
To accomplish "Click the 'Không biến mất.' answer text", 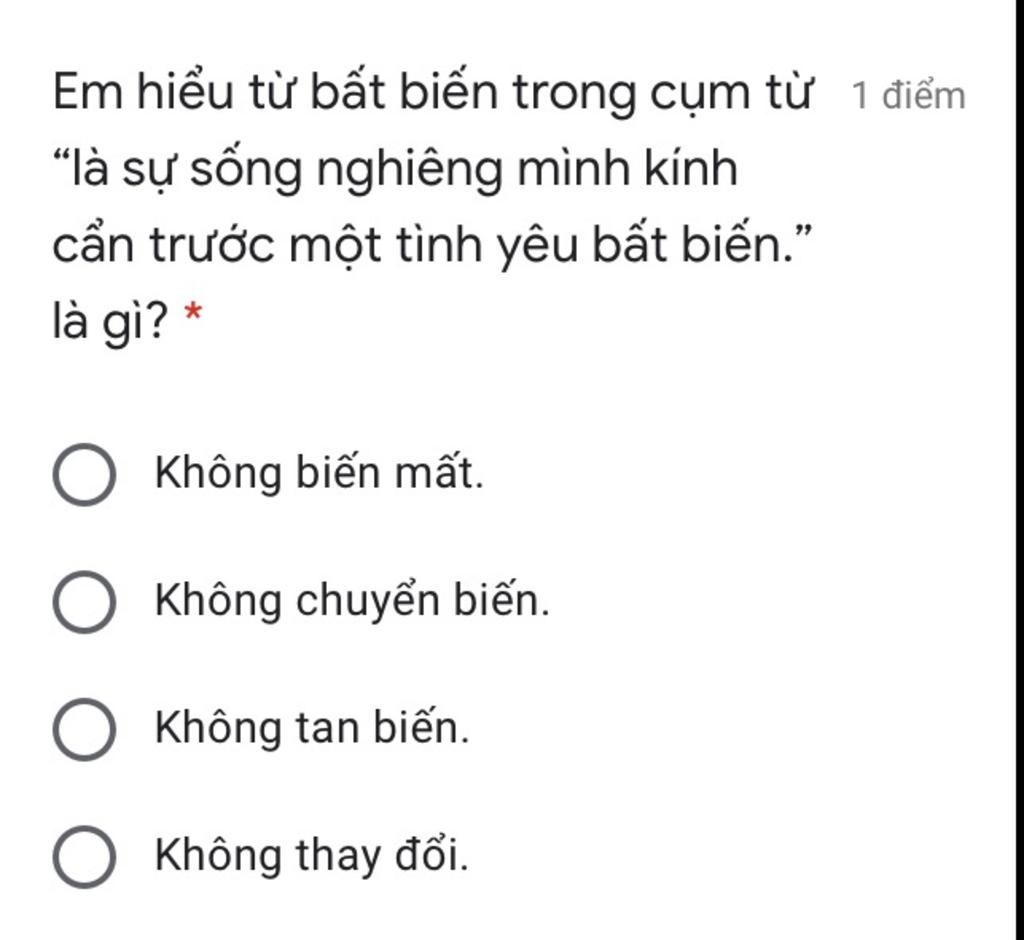I will [x=319, y=472].
